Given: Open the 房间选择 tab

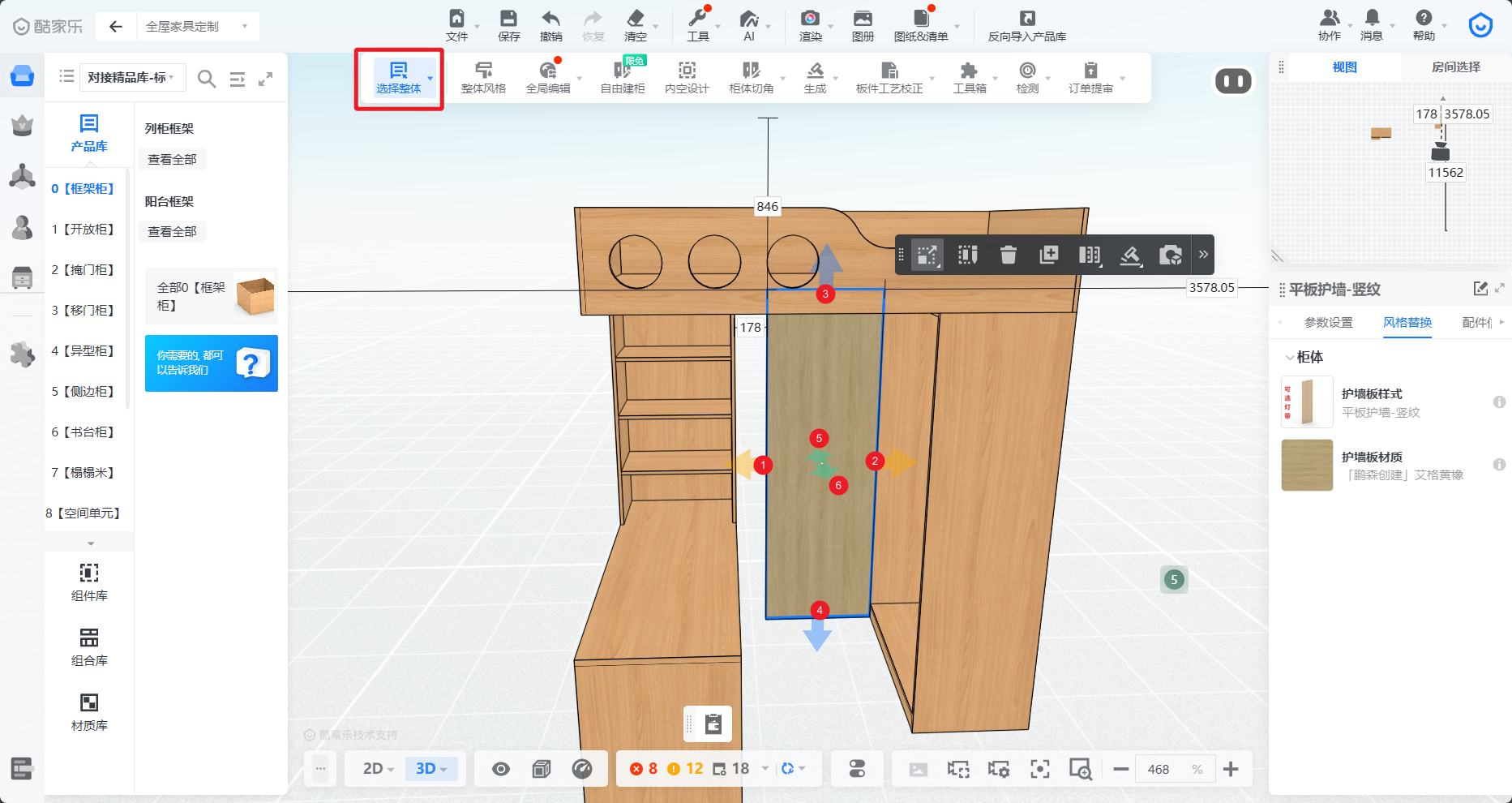Looking at the screenshot, I should (x=1455, y=67).
